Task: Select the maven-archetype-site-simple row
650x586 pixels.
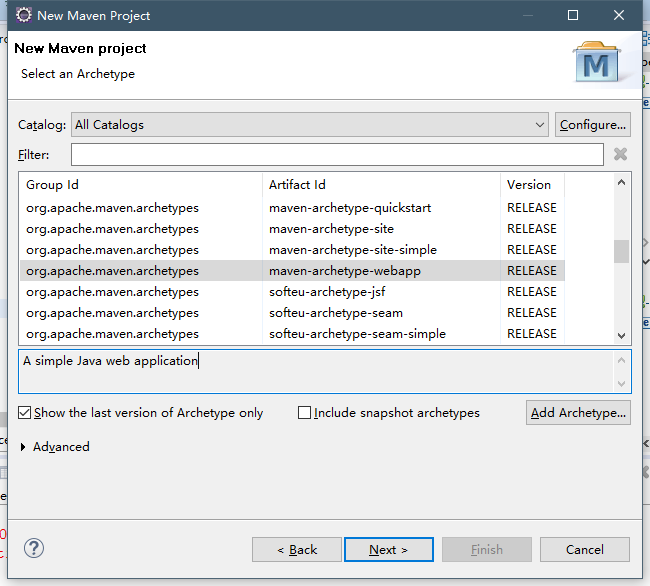Action: tap(292, 250)
